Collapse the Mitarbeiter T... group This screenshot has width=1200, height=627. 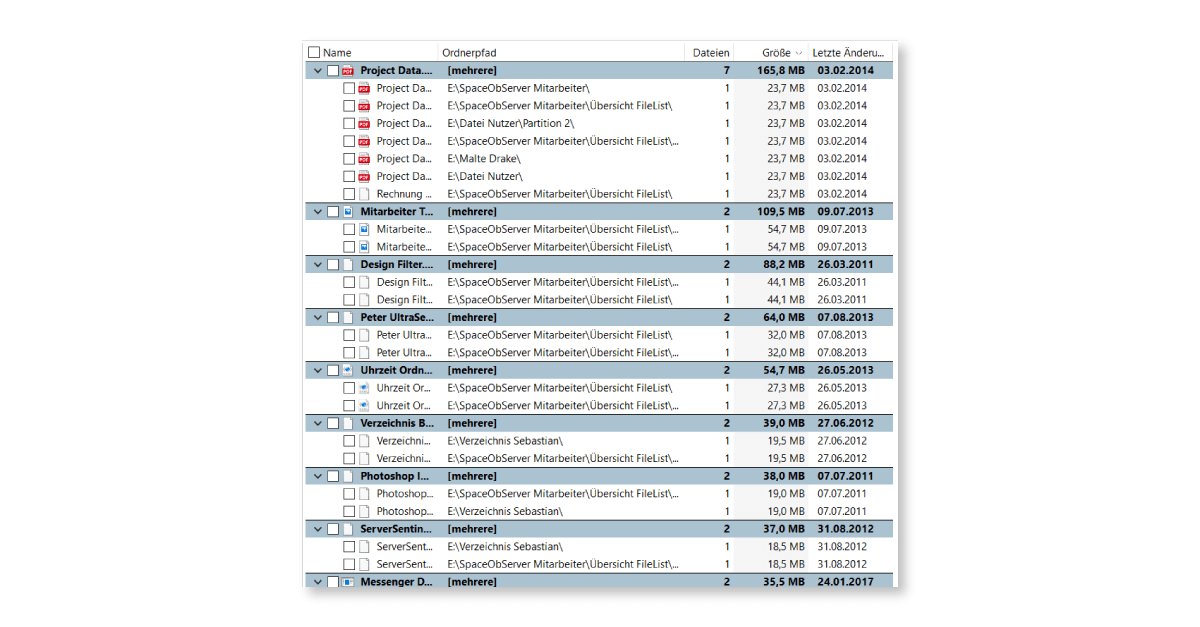[x=318, y=212]
